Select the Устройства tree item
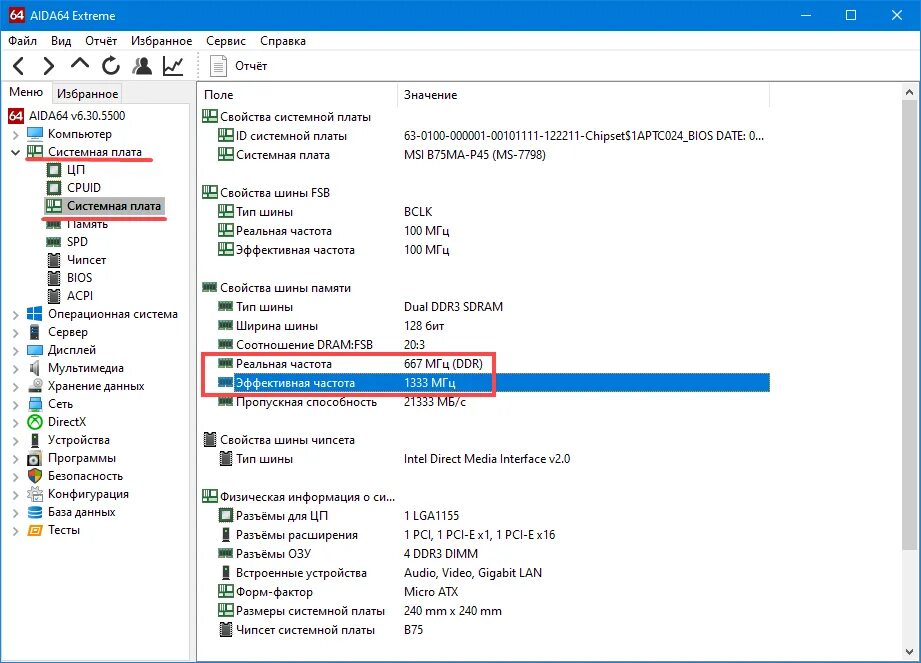This screenshot has width=921, height=663. click(x=79, y=440)
